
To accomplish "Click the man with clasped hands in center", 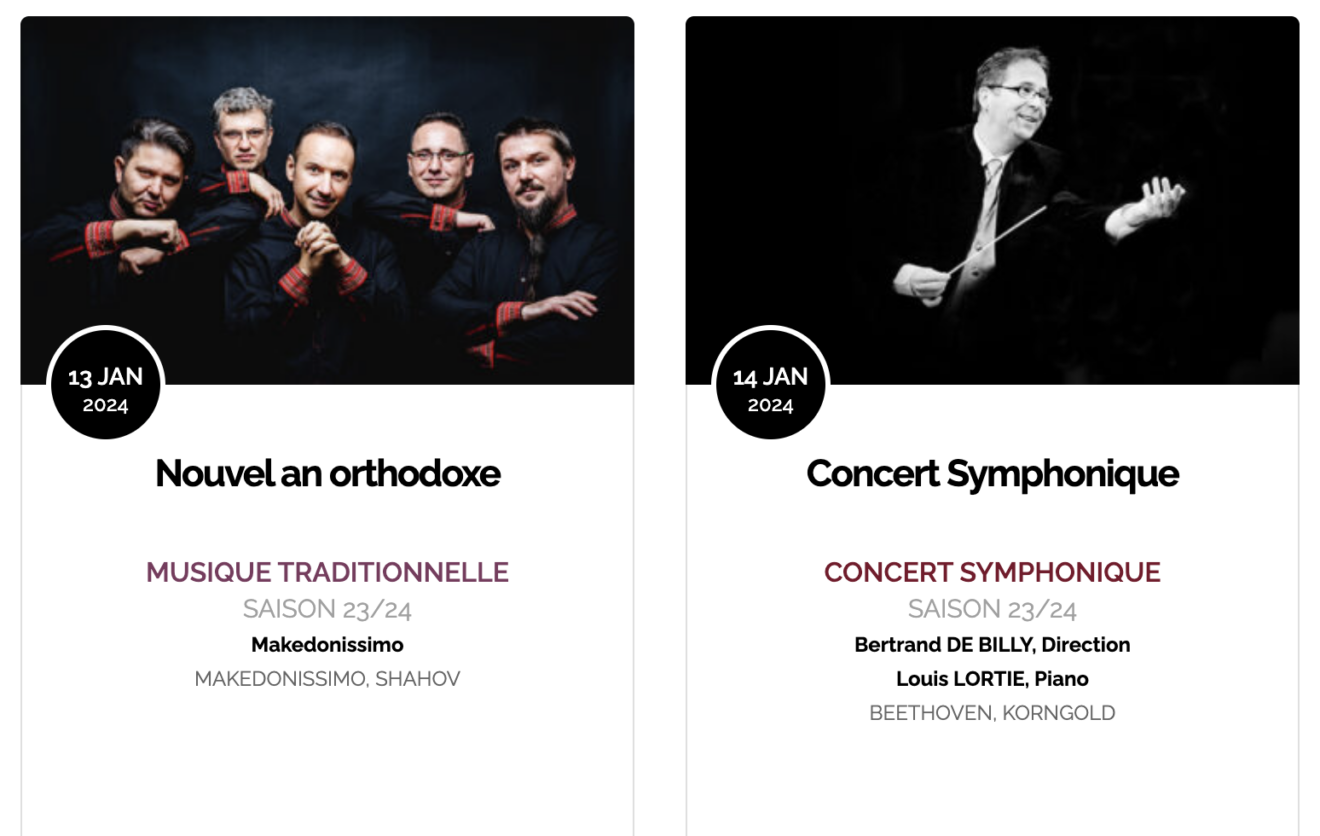I will click(320, 240).
